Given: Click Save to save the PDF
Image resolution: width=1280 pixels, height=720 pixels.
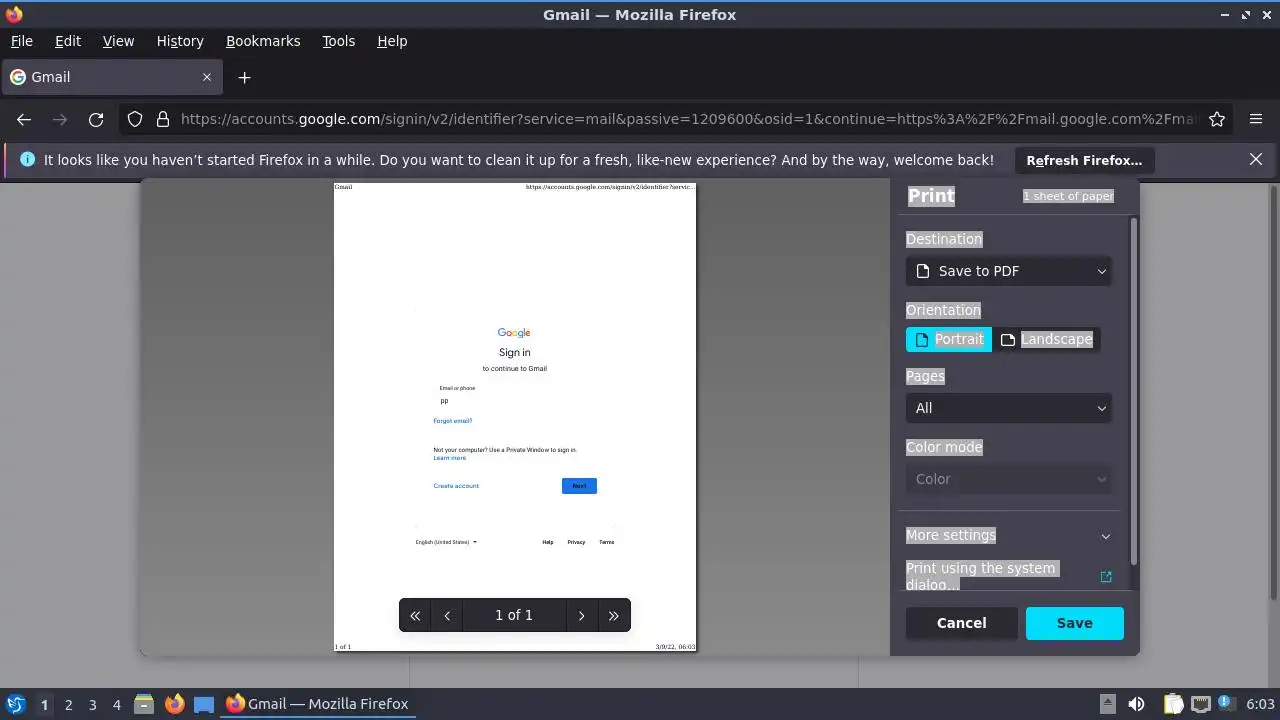Looking at the screenshot, I should click(1074, 623).
